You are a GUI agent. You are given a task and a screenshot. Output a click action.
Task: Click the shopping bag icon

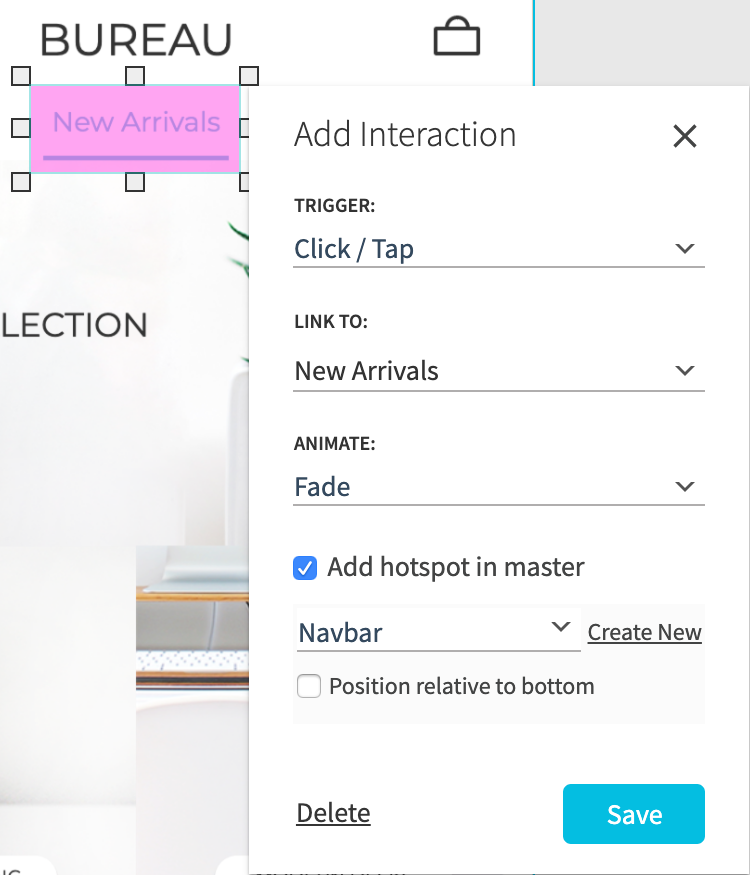click(x=457, y=37)
